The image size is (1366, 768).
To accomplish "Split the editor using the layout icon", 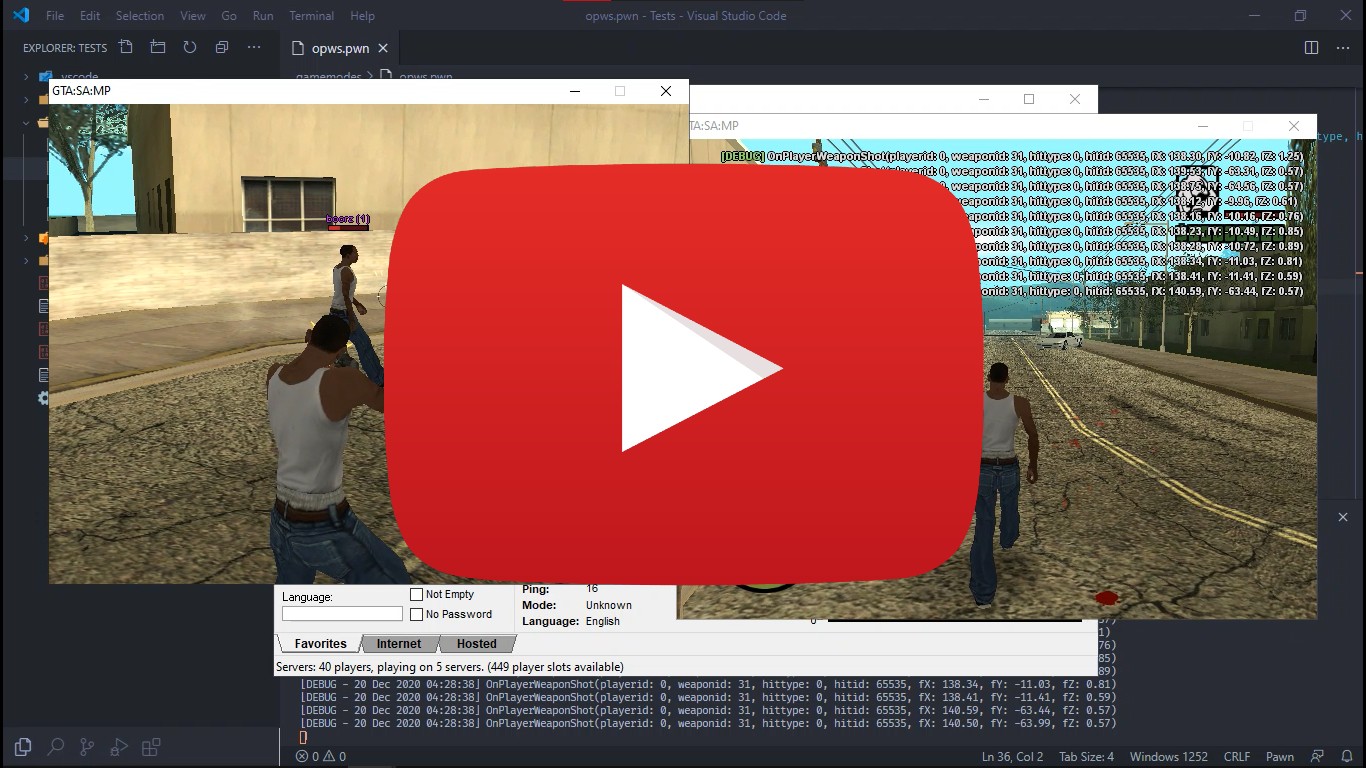I will [1311, 47].
